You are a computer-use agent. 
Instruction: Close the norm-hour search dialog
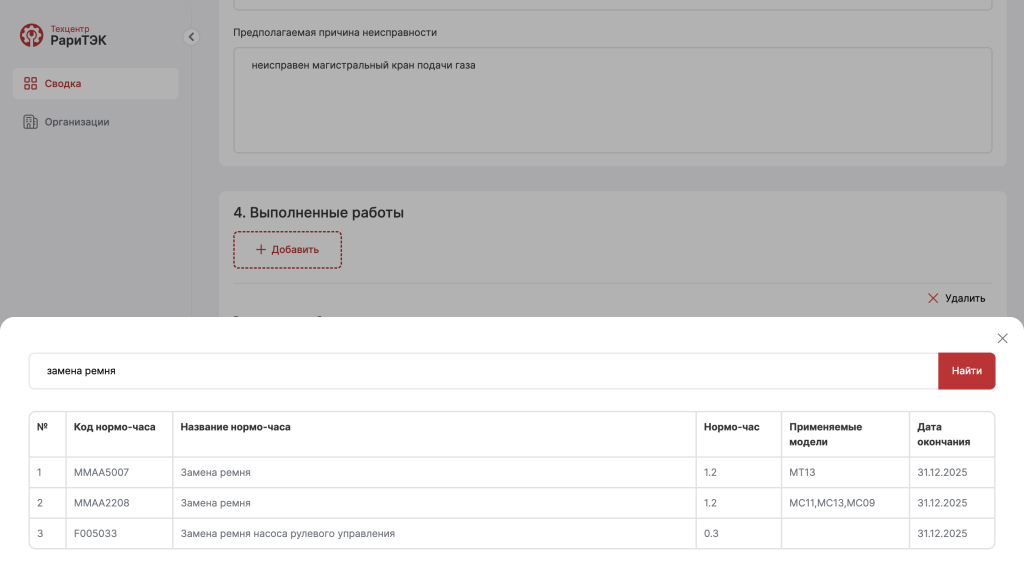pyautogui.click(x=1002, y=338)
